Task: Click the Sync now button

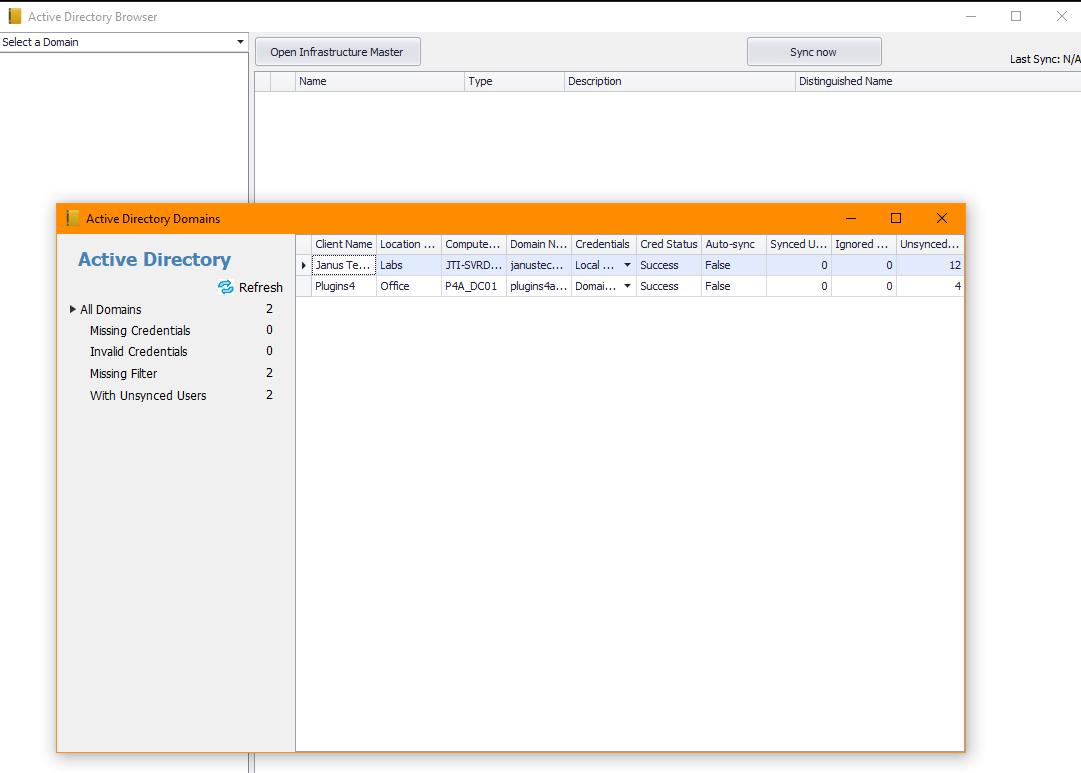Action: (813, 52)
